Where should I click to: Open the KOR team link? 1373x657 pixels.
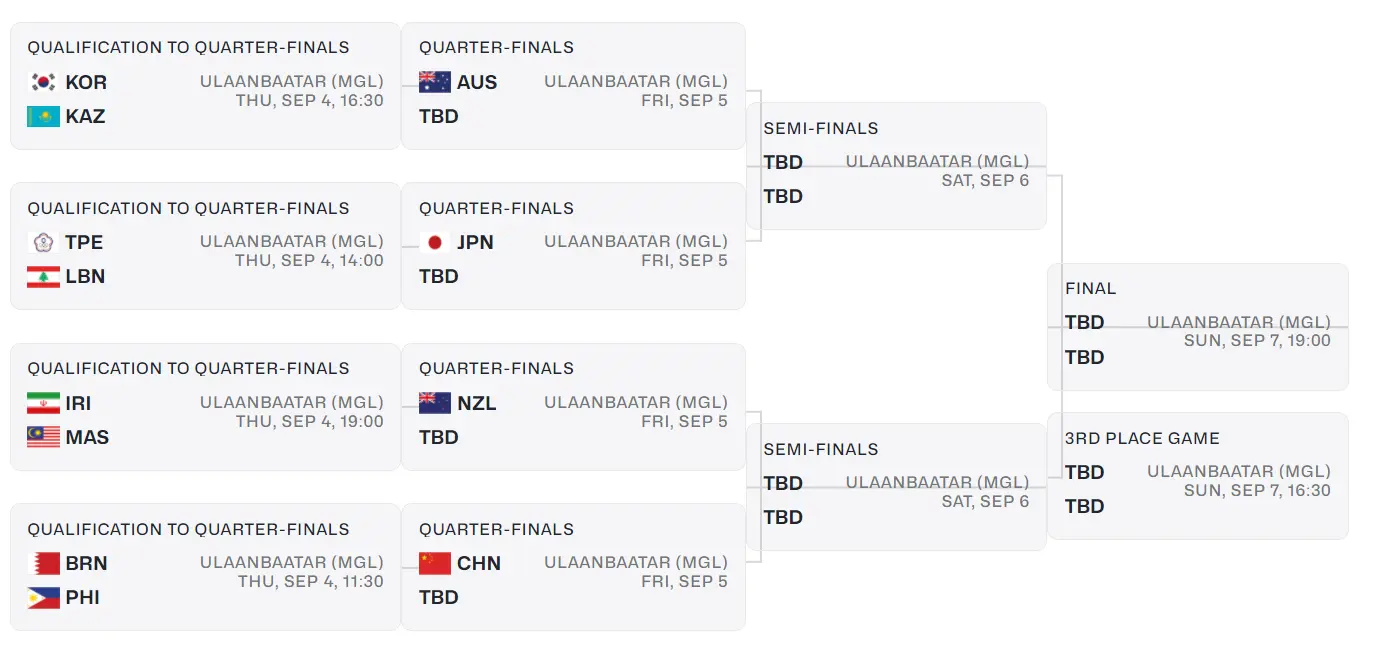point(86,82)
